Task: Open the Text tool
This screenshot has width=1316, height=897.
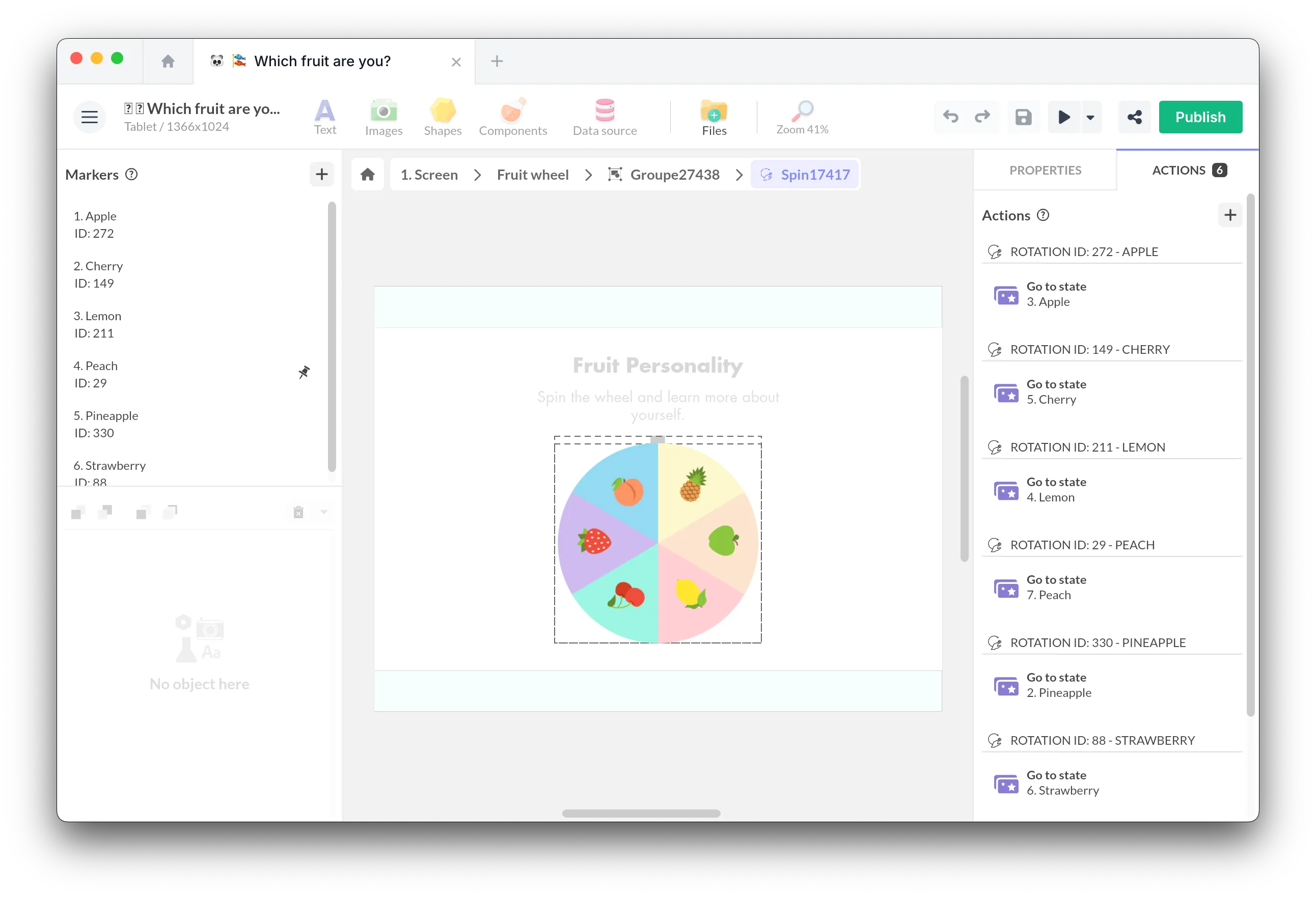Action: point(324,117)
